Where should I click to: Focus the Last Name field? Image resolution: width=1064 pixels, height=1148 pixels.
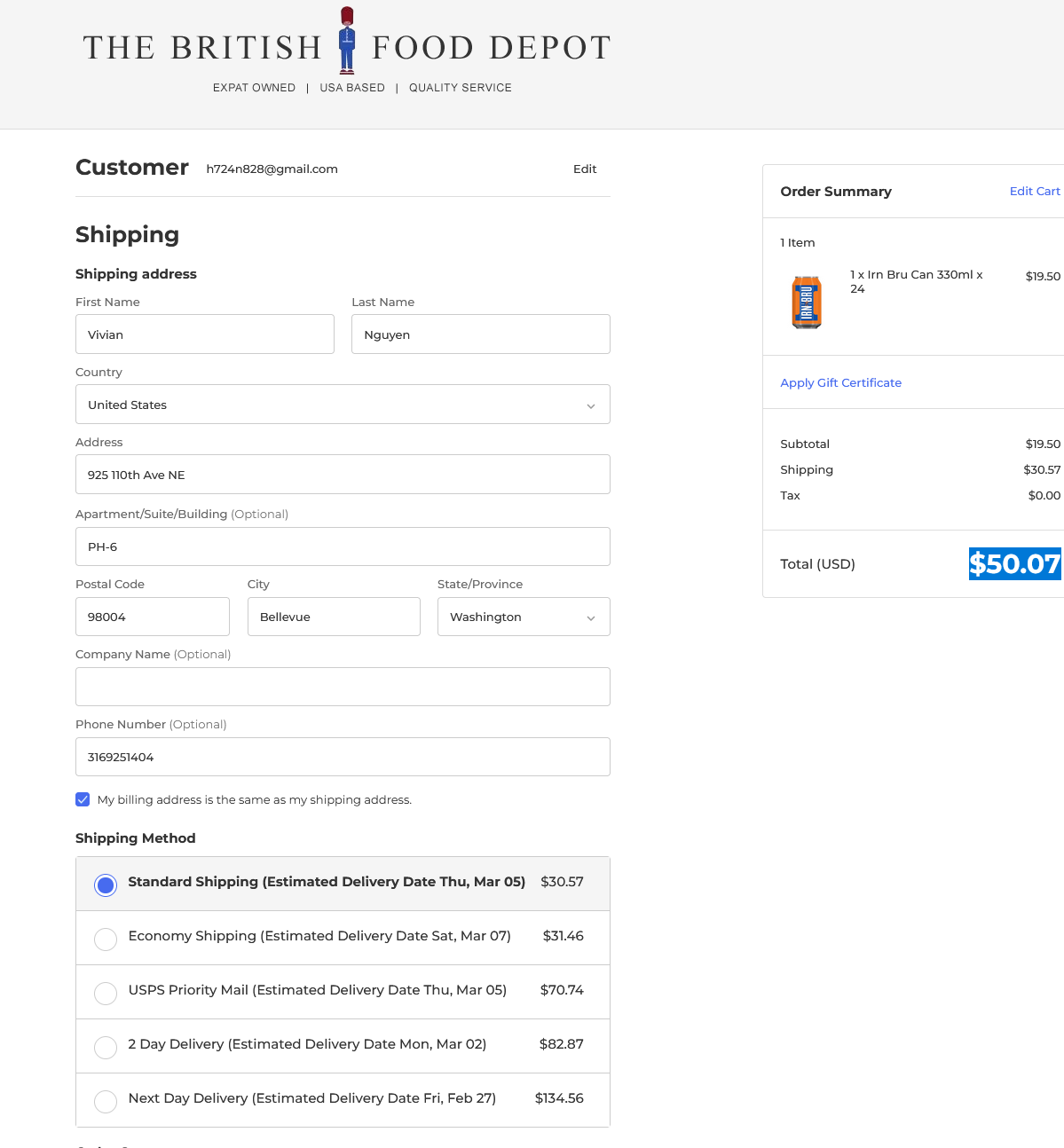pyautogui.click(x=480, y=334)
